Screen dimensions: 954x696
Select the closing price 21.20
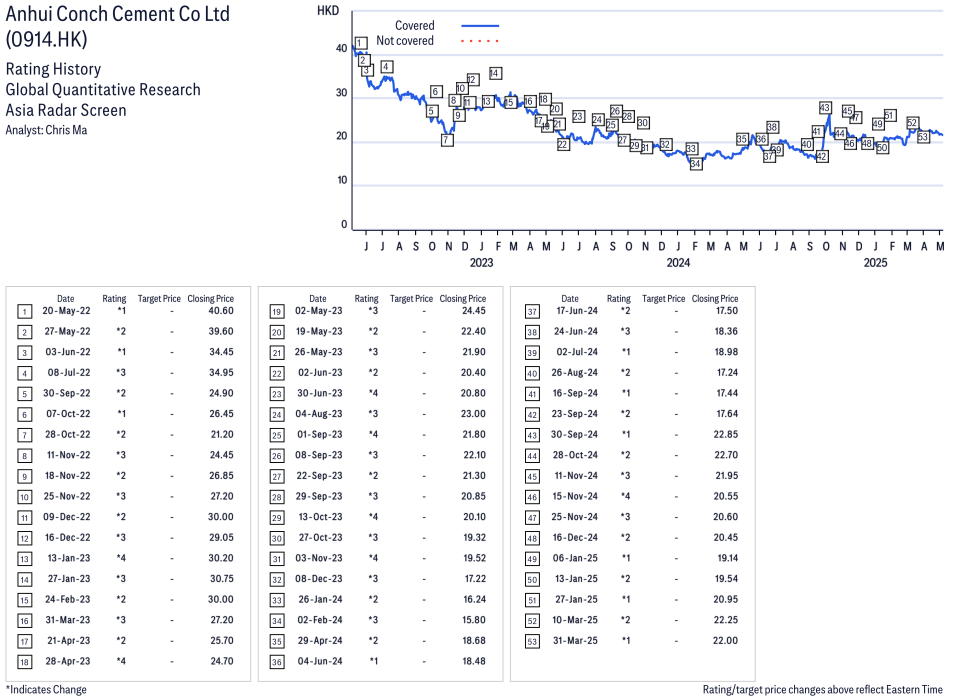(x=222, y=434)
